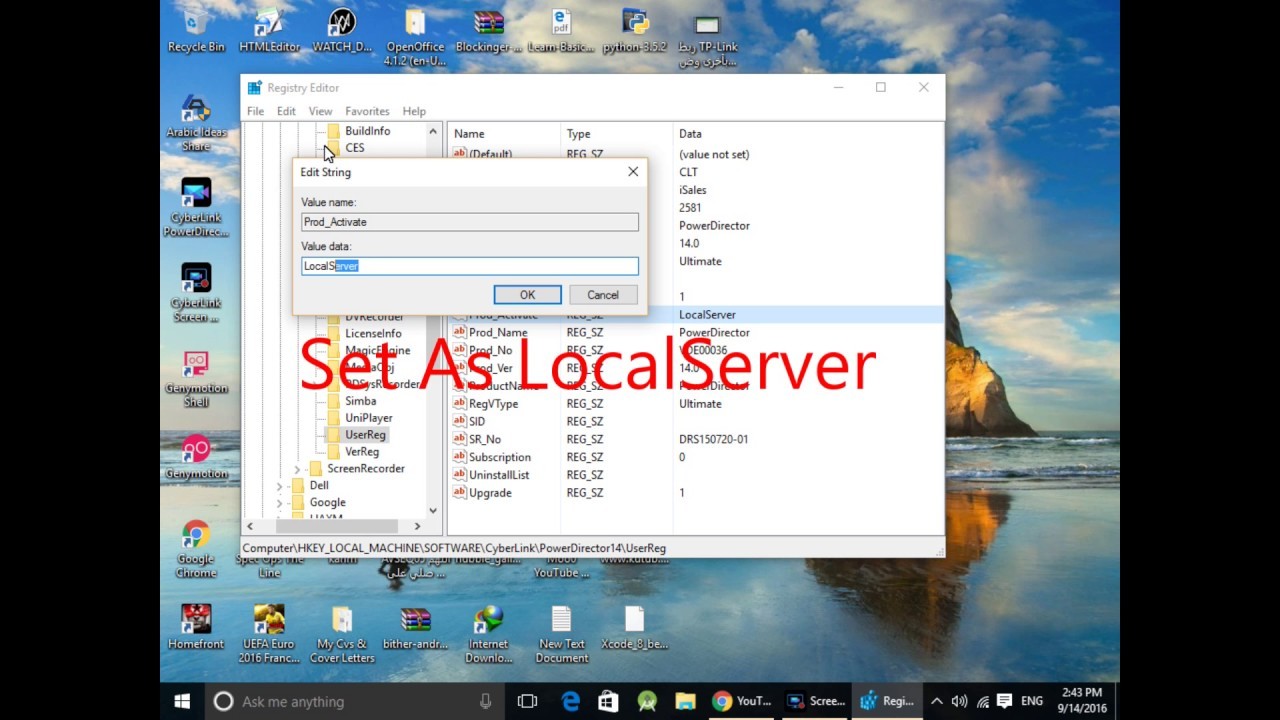Open the Help menu in Registry Editor

pos(414,111)
